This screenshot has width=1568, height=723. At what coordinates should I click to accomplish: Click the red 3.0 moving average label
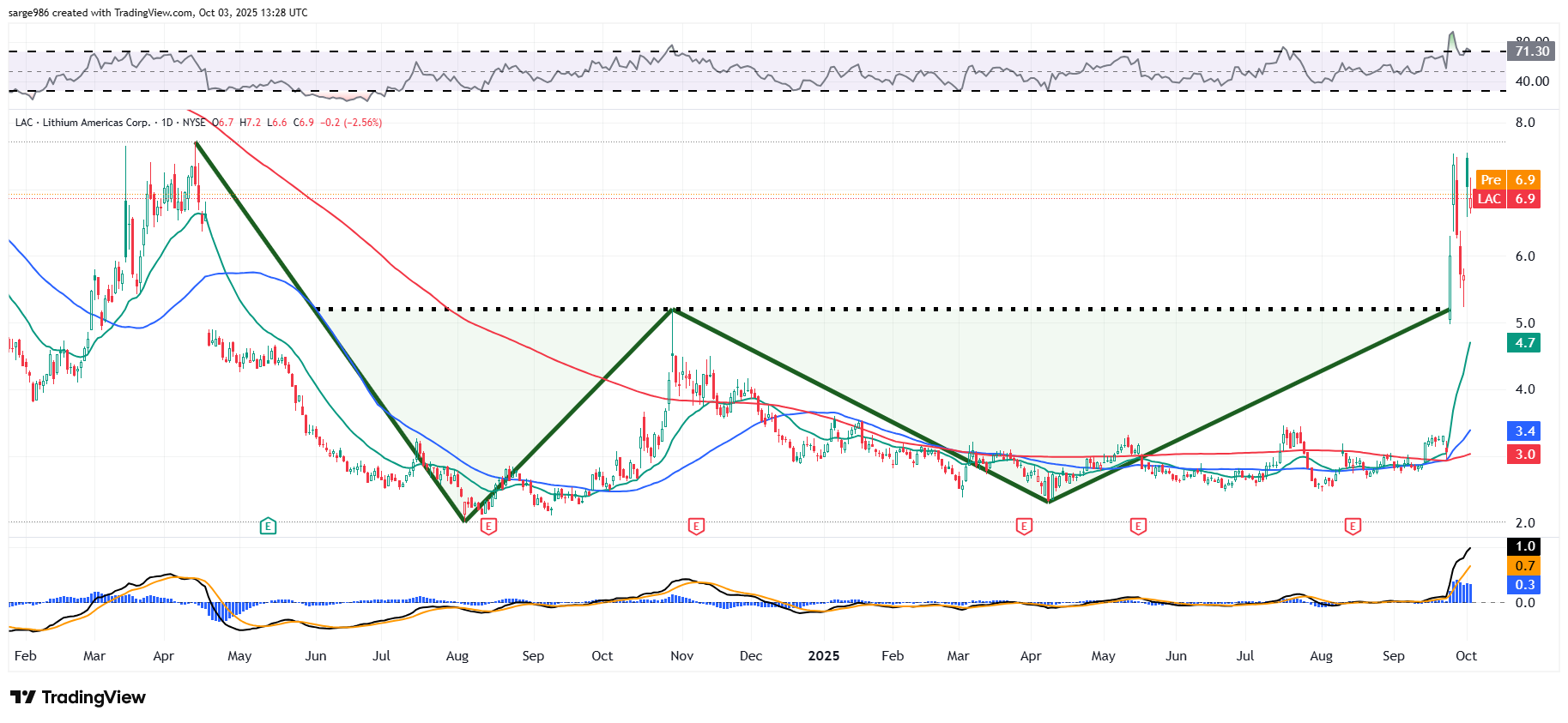tap(1524, 455)
